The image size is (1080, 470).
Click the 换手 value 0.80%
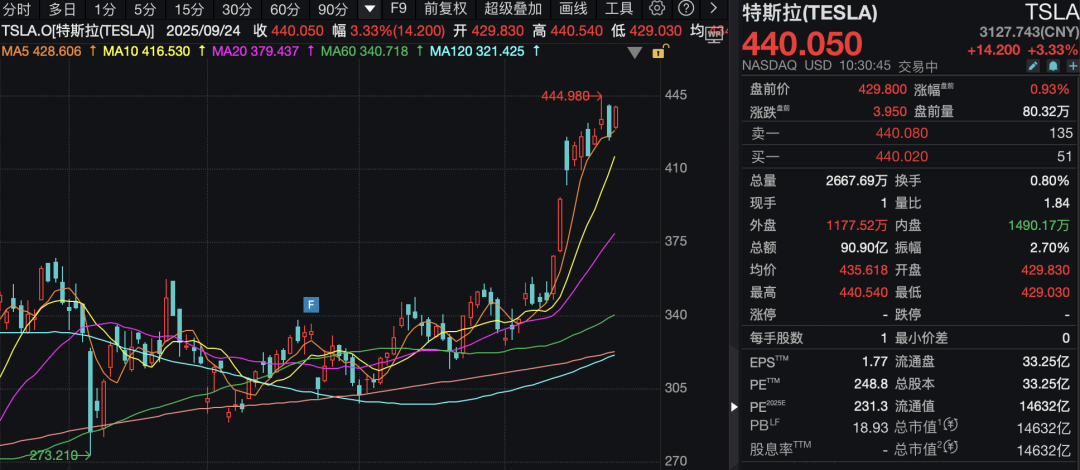point(1050,181)
